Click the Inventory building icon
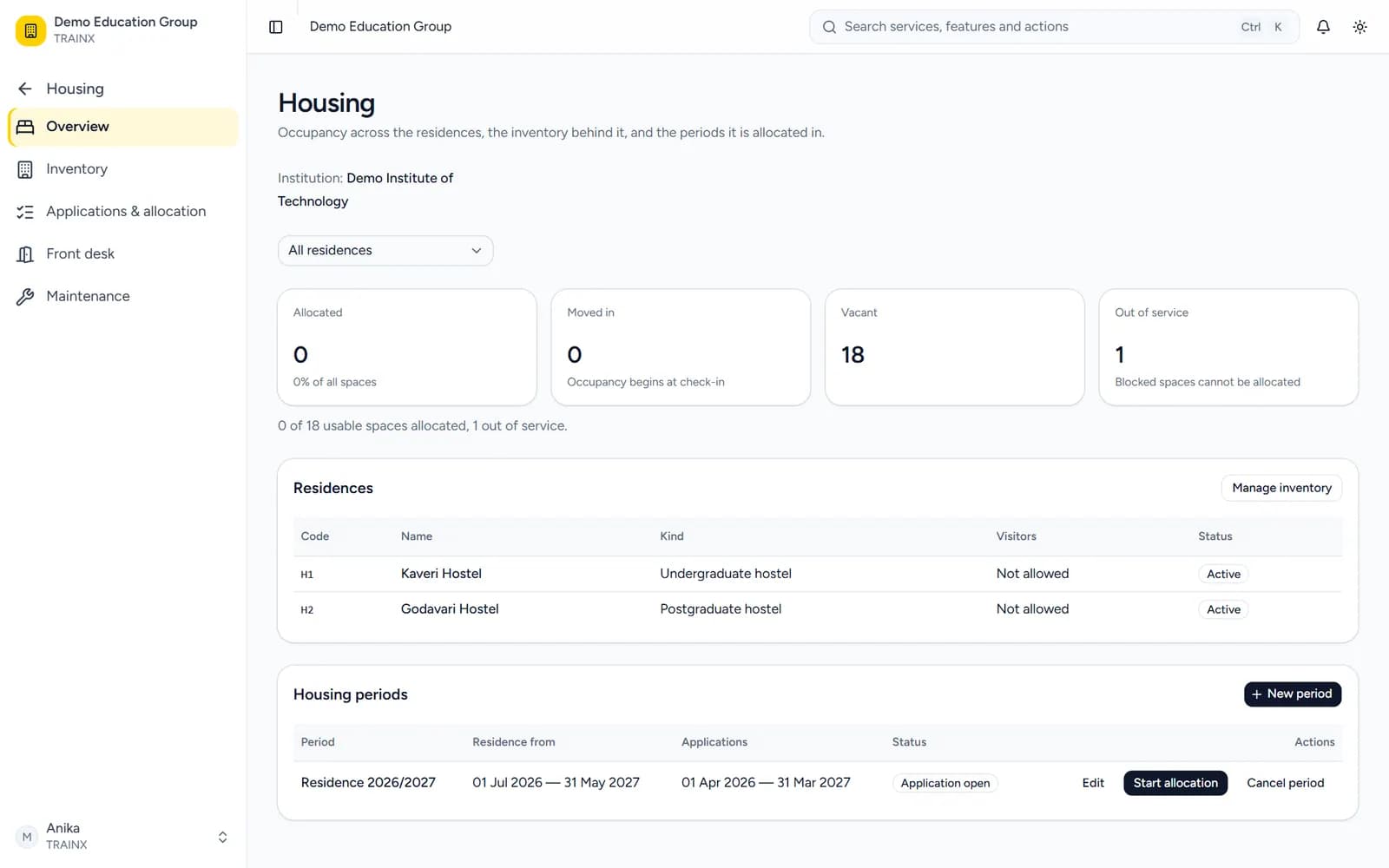The image size is (1389, 868). coord(25,169)
